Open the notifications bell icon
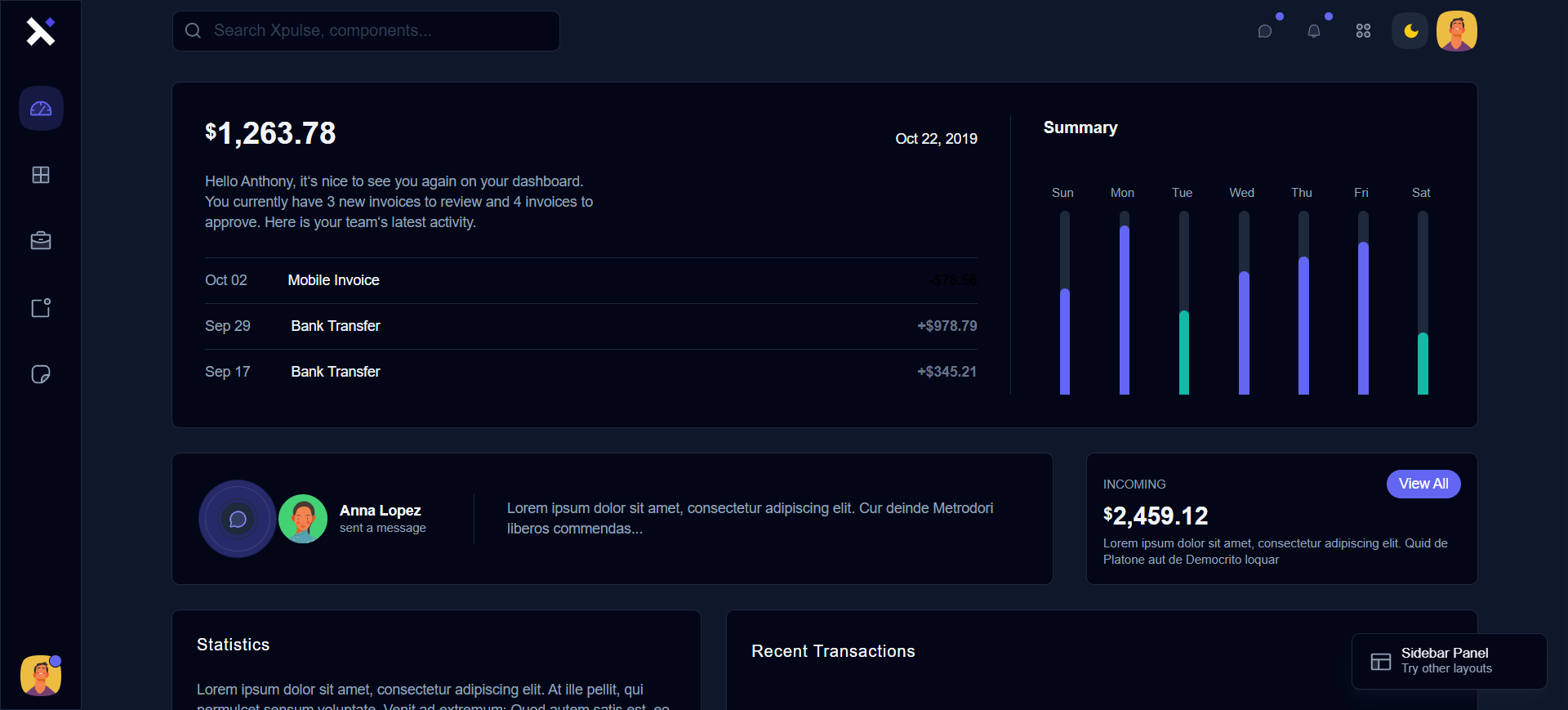Viewport: 1568px width, 710px height. coord(1314,31)
